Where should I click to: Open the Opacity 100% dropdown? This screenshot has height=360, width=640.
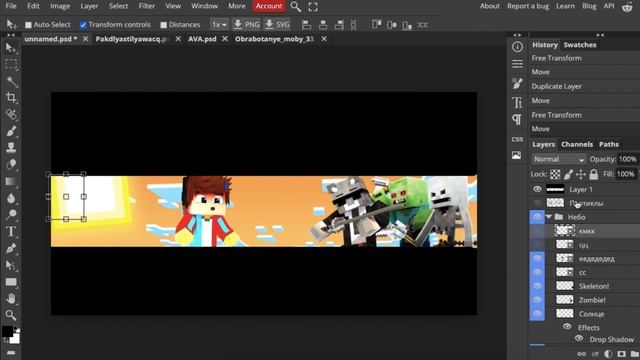(x=628, y=159)
